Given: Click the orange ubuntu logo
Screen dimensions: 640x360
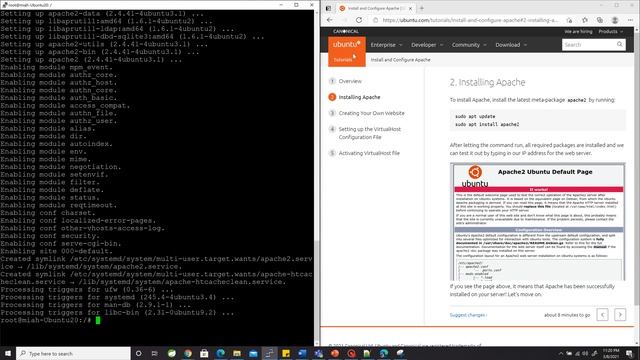Looking at the screenshot, I should (x=346, y=44).
